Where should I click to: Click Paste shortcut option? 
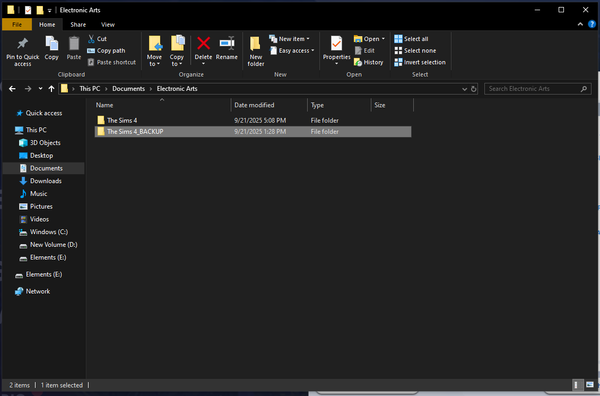click(112, 62)
